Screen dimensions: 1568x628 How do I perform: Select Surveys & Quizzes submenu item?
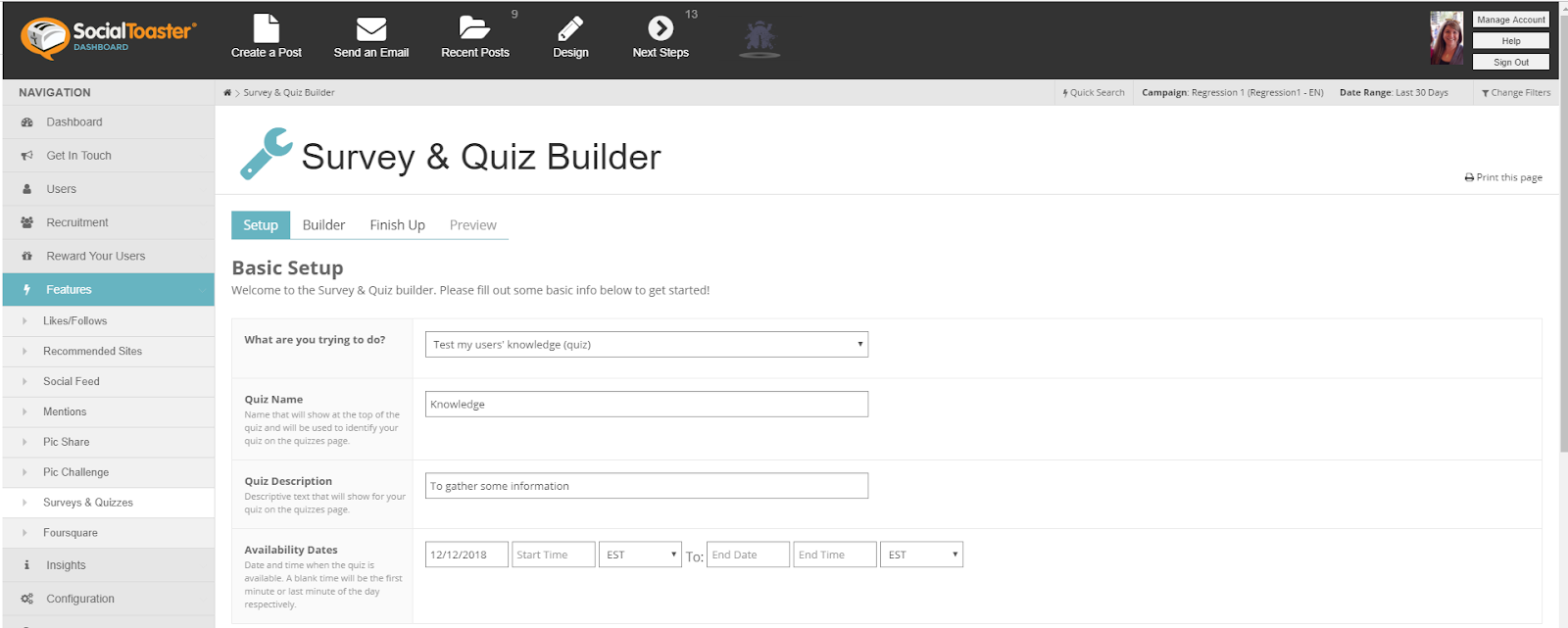tap(109, 503)
